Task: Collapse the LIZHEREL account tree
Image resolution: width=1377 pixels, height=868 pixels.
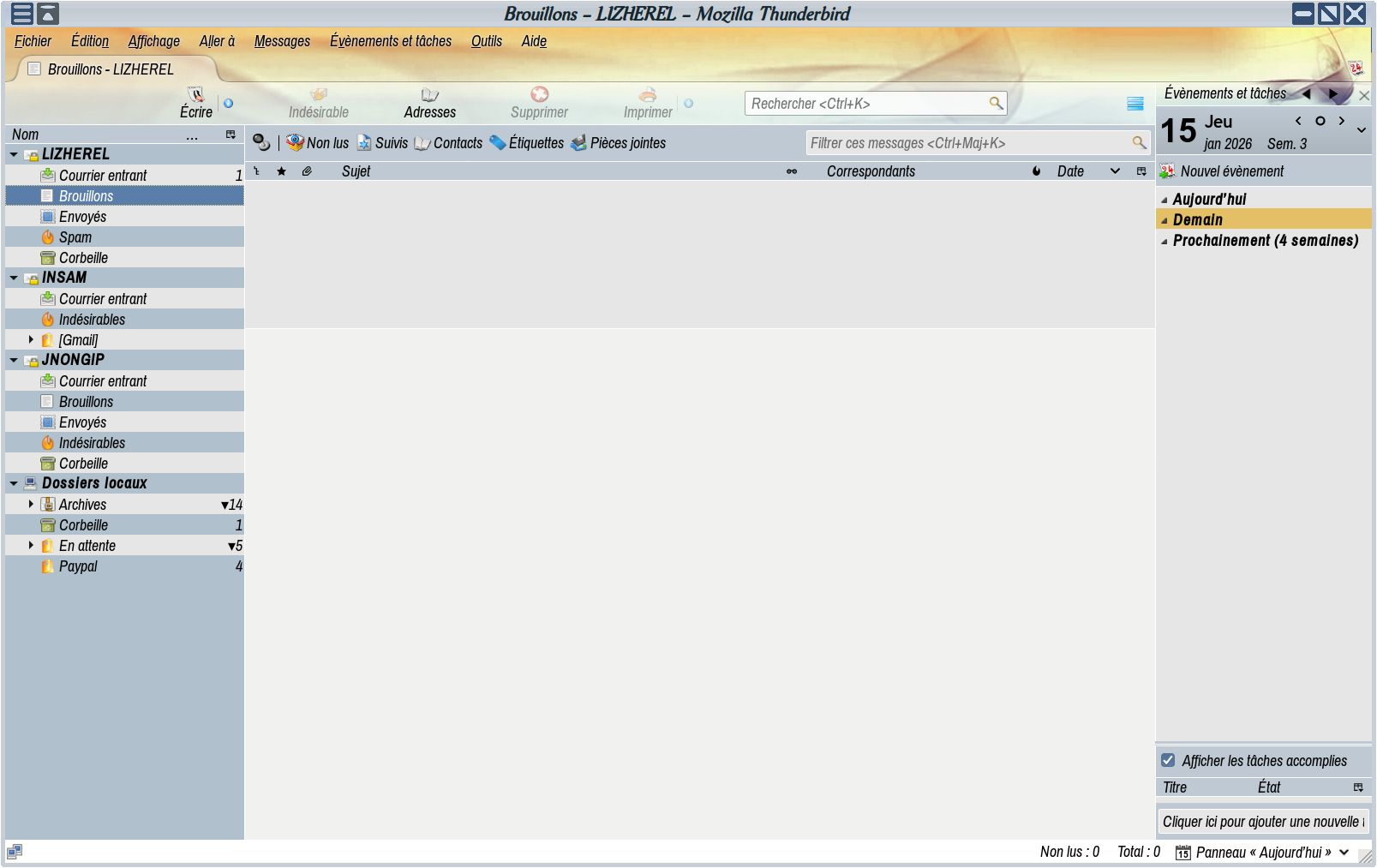Action: (14, 155)
